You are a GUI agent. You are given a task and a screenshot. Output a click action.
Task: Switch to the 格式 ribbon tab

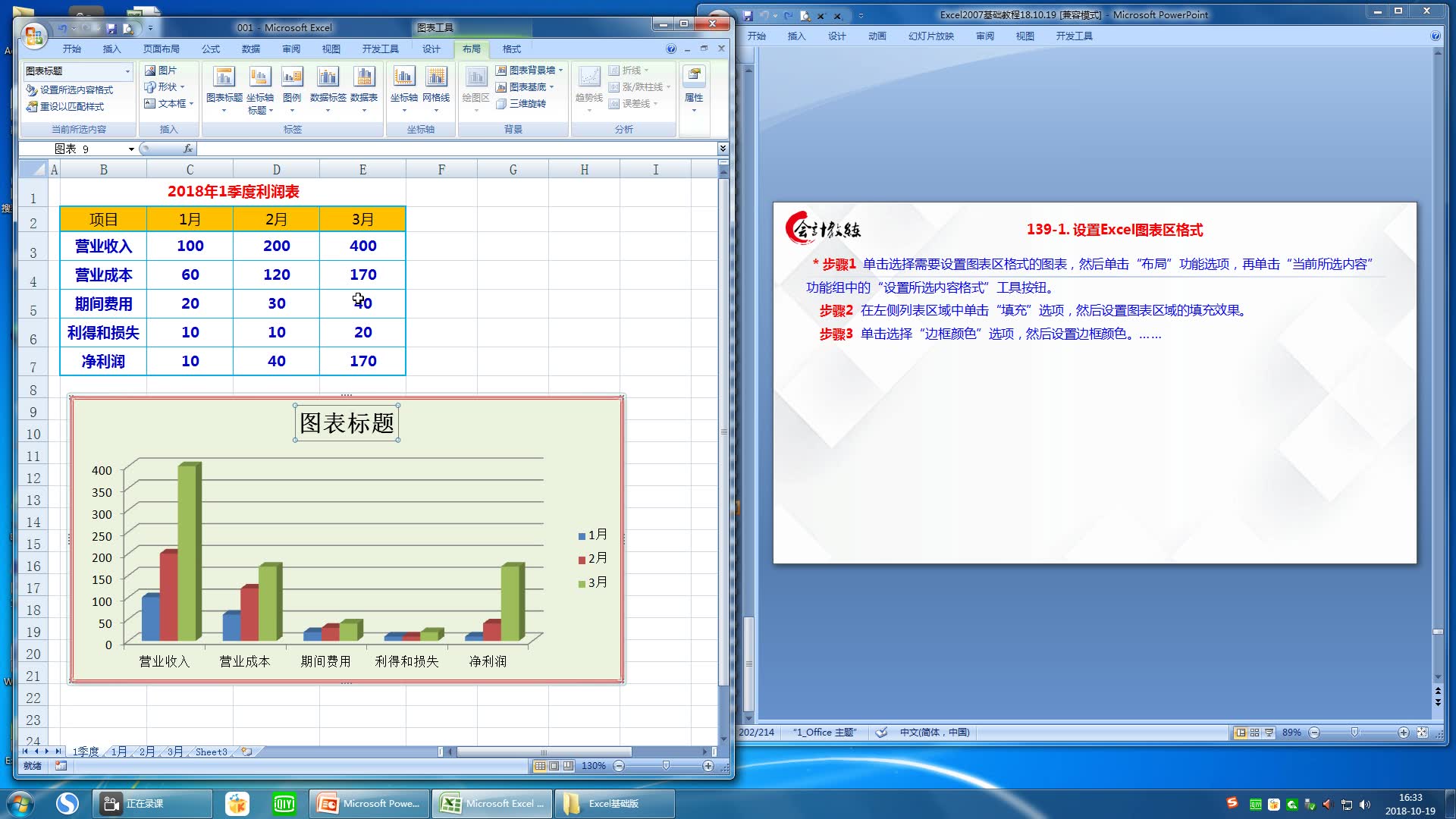coord(511,49)
